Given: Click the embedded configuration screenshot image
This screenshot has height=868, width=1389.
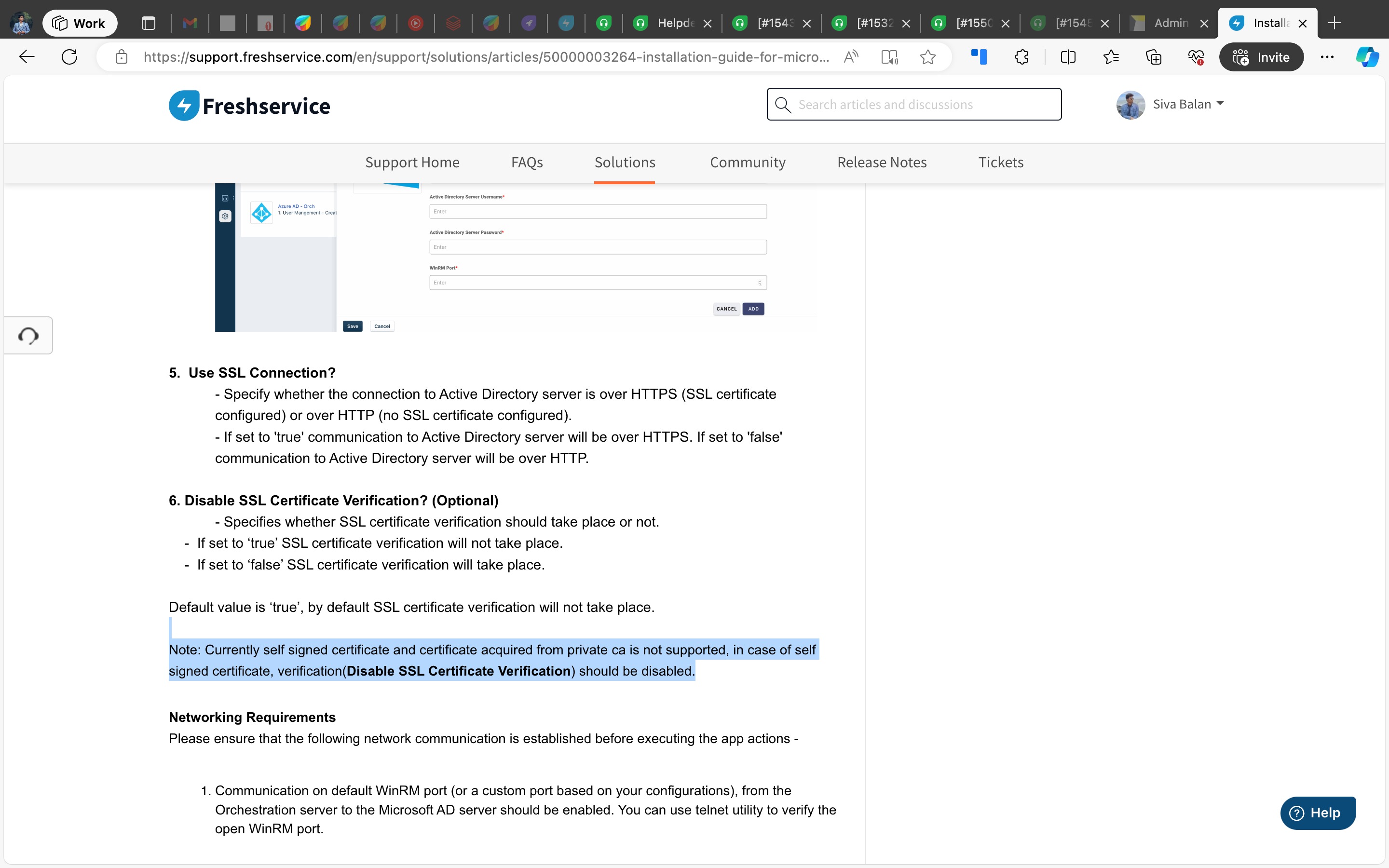Looking at the screenshot, I should (516, 258).
